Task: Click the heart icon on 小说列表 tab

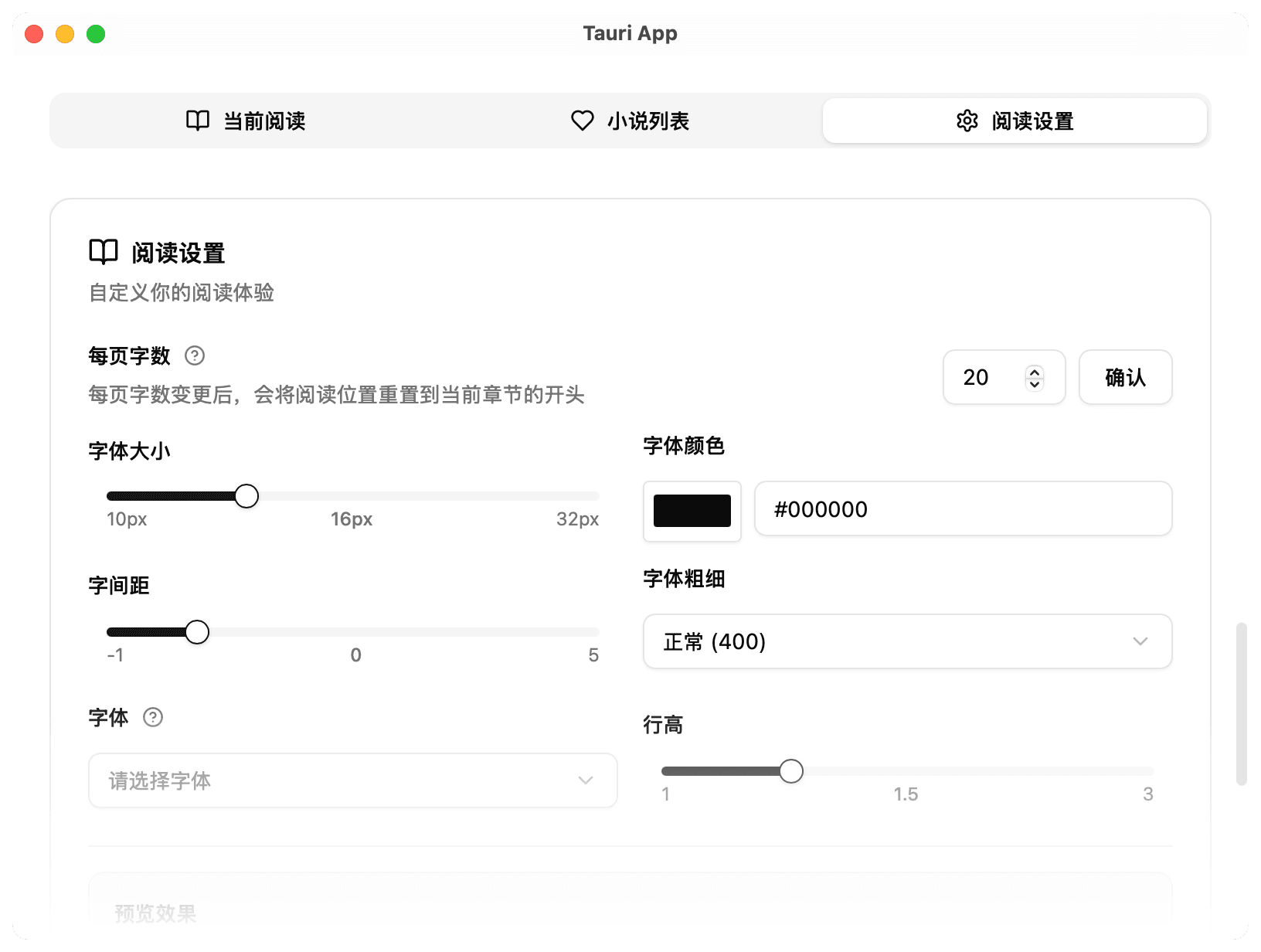Action: point(582,121)
